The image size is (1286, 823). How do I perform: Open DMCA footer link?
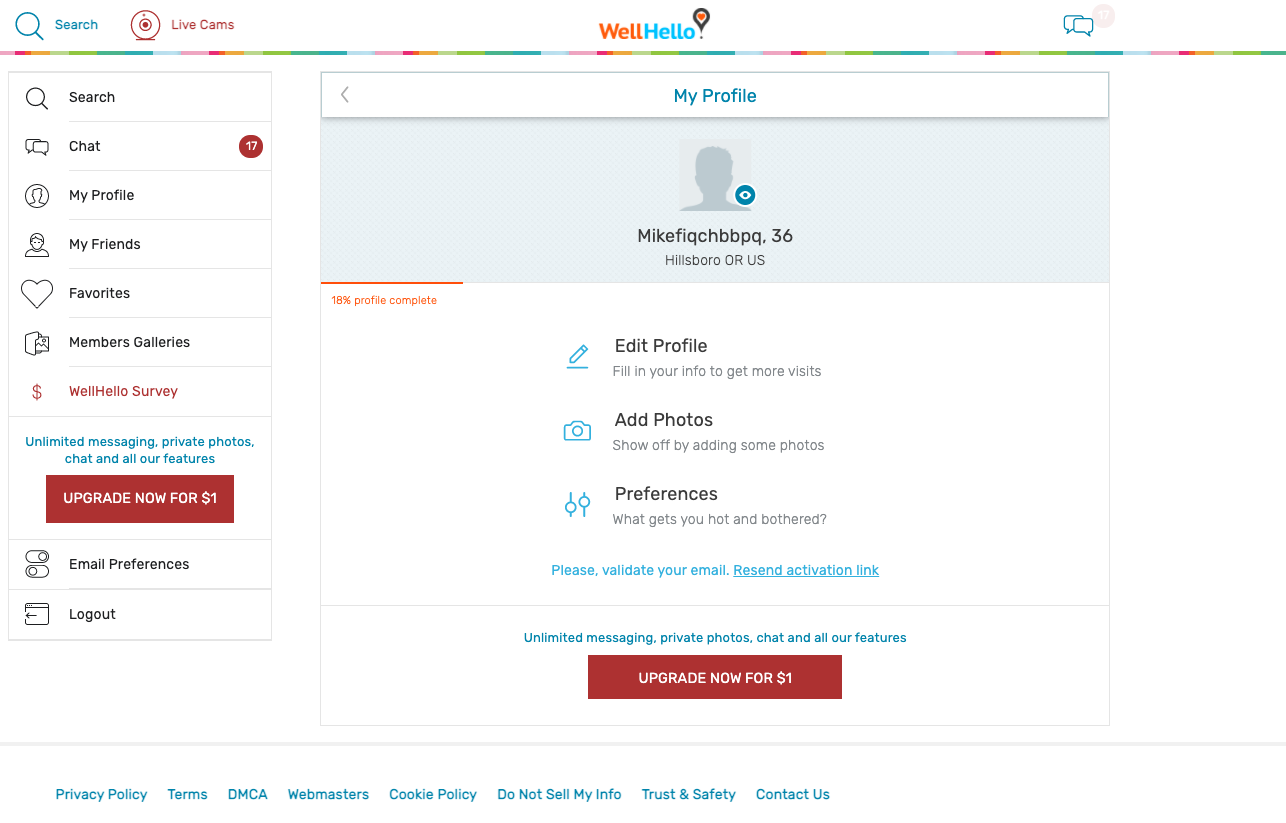(247, 794)
